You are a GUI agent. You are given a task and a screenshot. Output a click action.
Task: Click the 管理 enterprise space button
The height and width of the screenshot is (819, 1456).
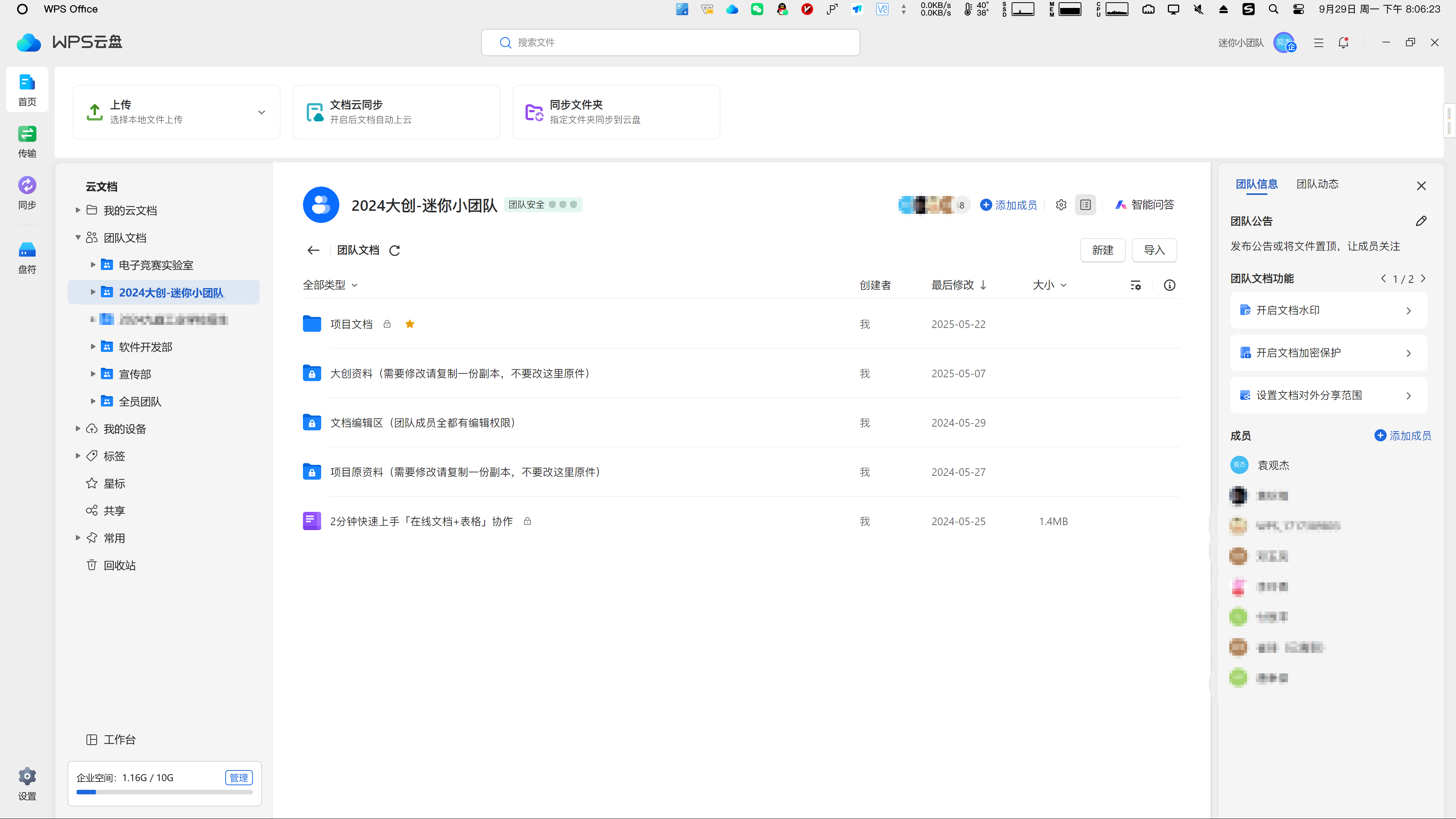[238, 778]
